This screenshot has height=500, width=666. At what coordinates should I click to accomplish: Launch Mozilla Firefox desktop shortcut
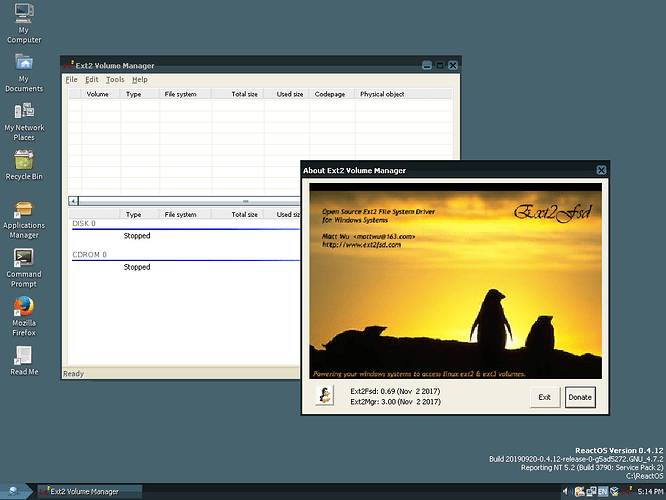pos(24,317)
